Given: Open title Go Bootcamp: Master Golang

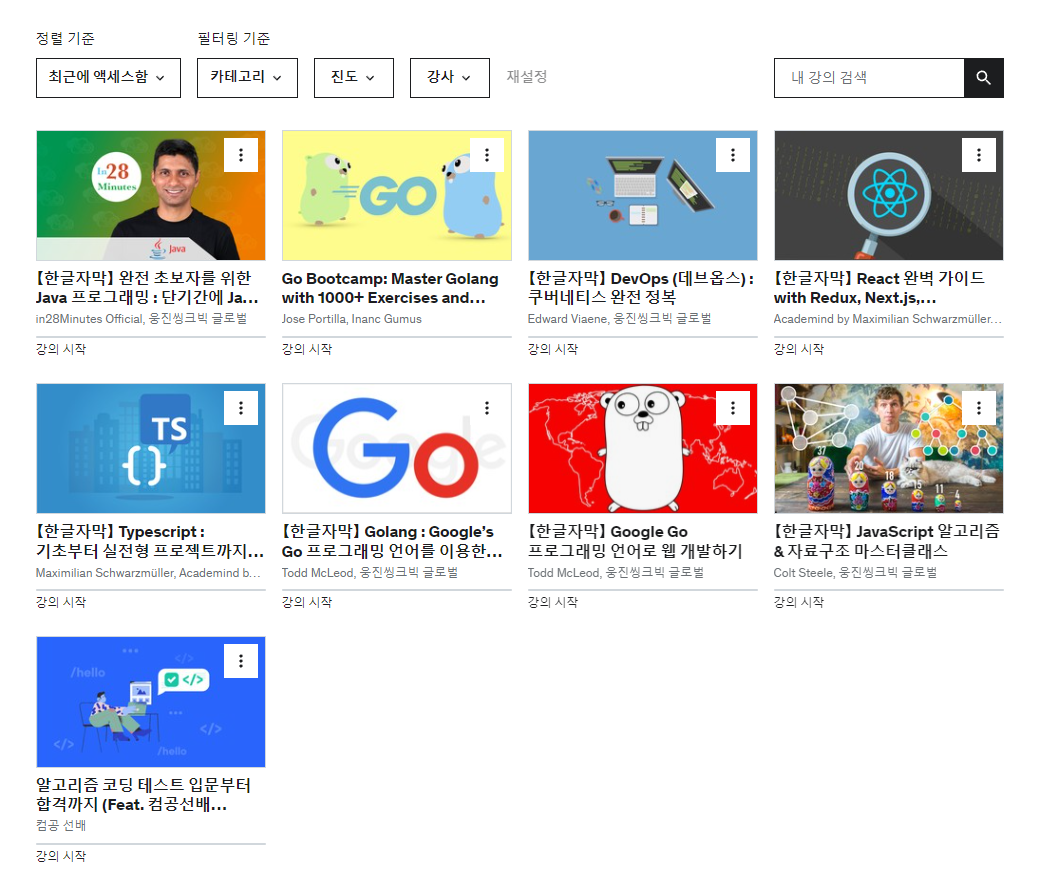Looking at the screenshot, I should pyautogui.click(x=390, y=288).
